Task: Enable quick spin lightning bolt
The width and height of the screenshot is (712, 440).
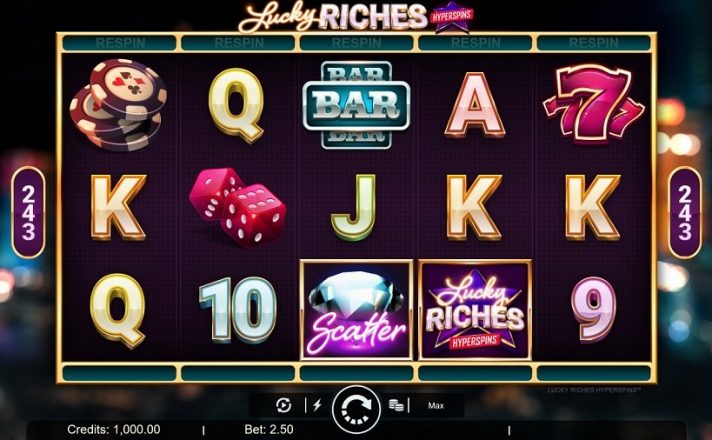Action: click(x=317, y=405)
